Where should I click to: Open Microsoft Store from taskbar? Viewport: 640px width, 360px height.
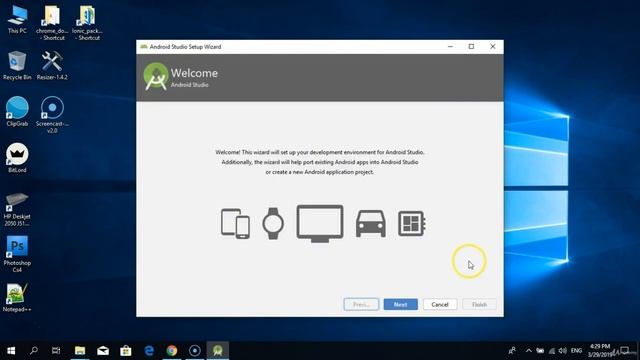(126, 351)
